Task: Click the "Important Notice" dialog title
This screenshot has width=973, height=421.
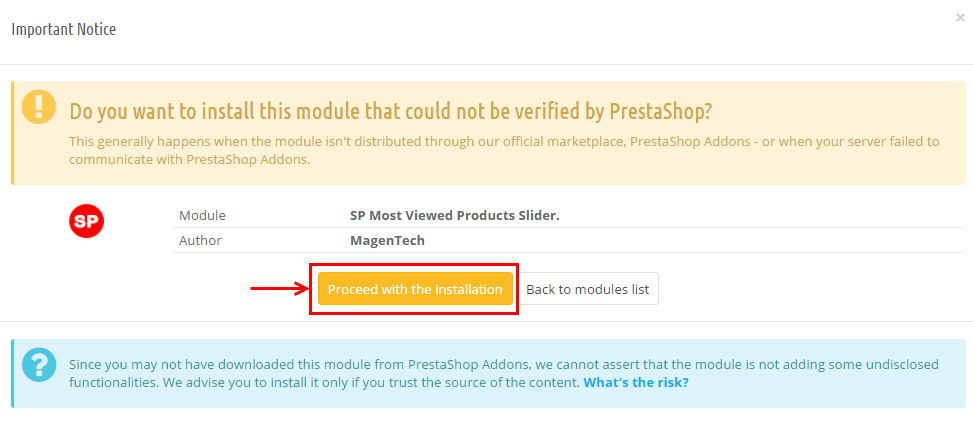Action: 64,29
